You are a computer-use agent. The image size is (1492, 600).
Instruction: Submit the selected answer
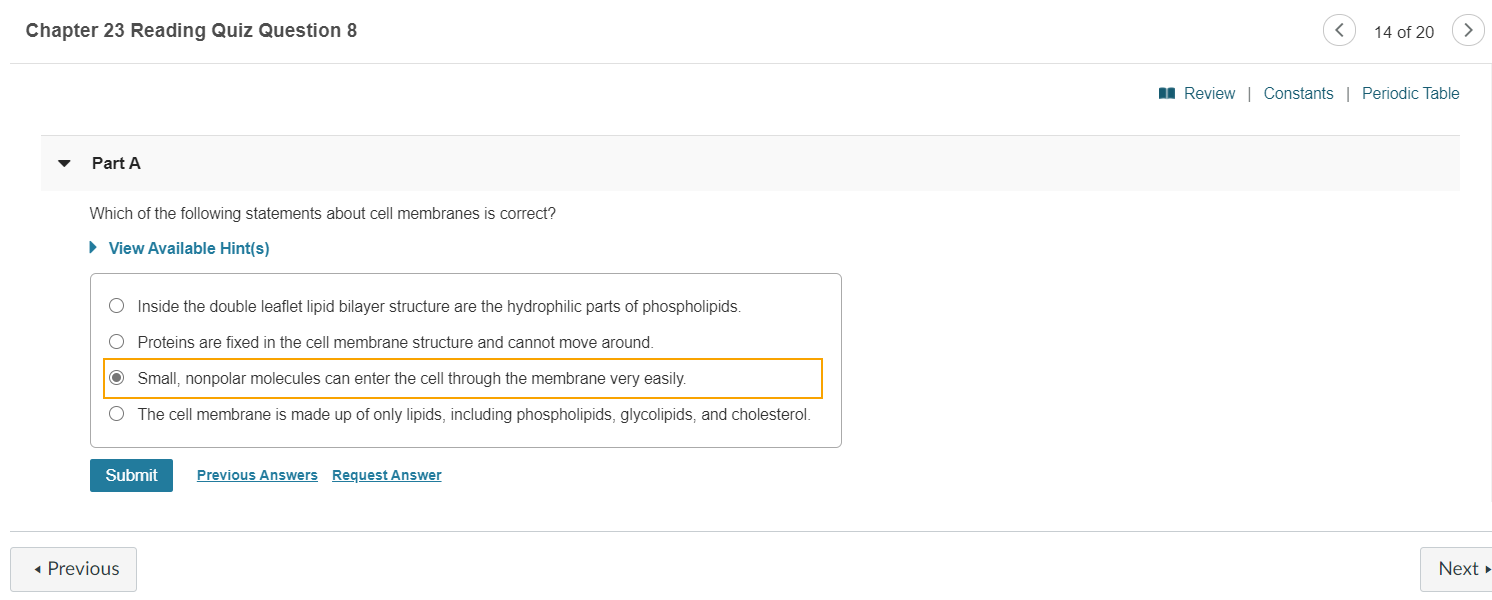pyautogui.click(x=131, y=475)
